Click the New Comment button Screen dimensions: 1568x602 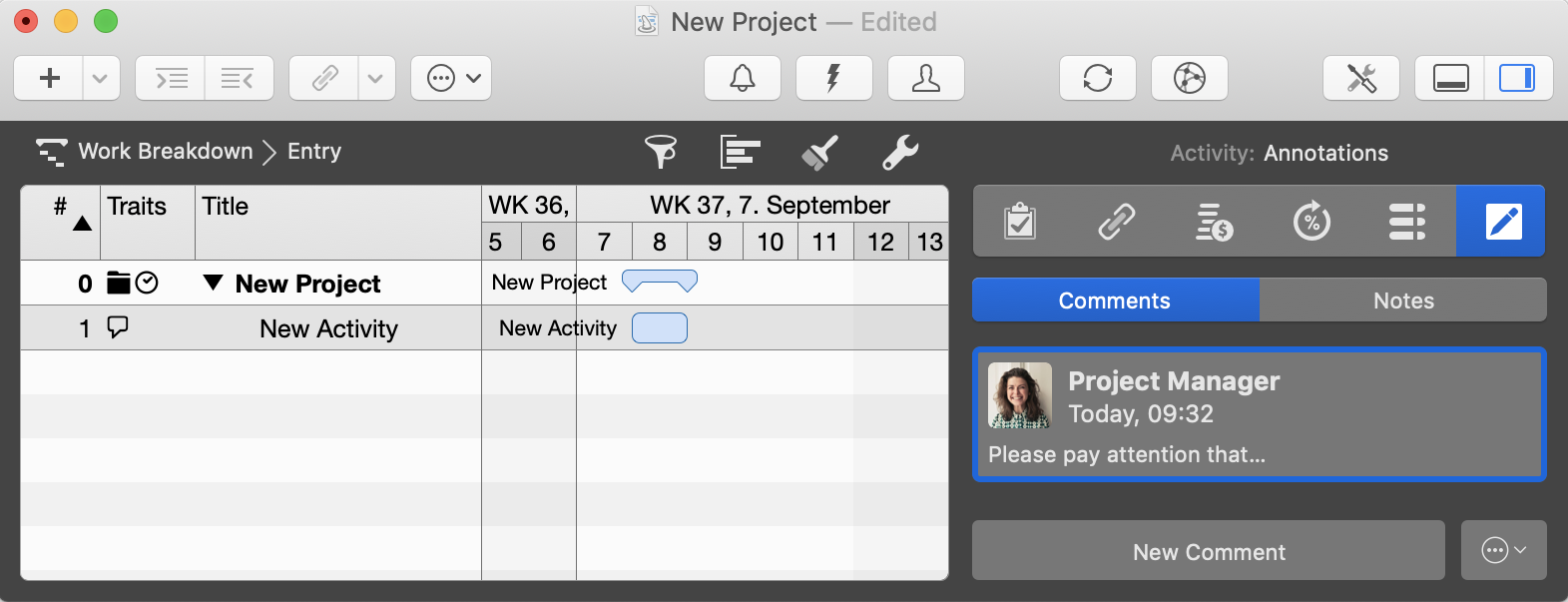pos(1208,550)
